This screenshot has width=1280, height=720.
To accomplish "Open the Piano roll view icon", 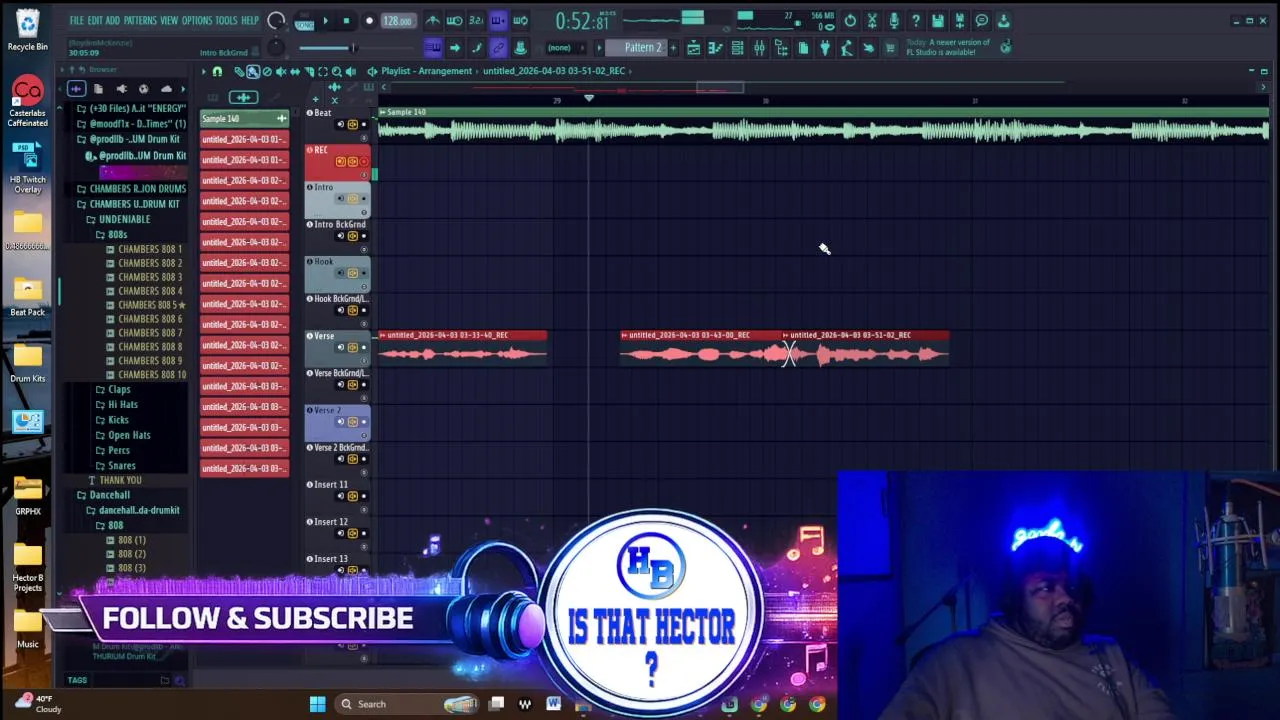I will 716,47.
